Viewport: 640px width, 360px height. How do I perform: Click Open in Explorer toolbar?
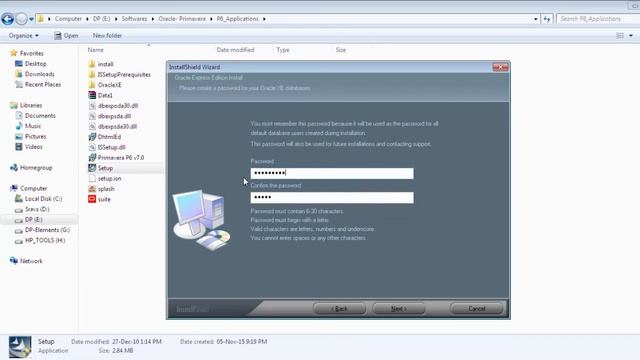click(x=66, y=36)
